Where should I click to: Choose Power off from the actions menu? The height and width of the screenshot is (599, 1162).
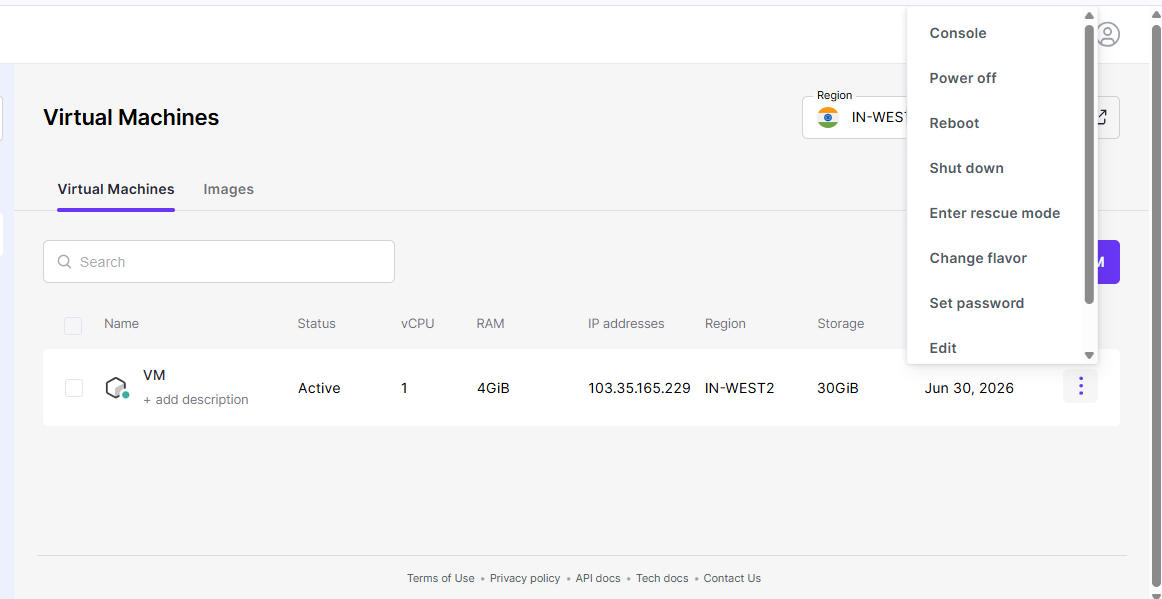(963, 78)
